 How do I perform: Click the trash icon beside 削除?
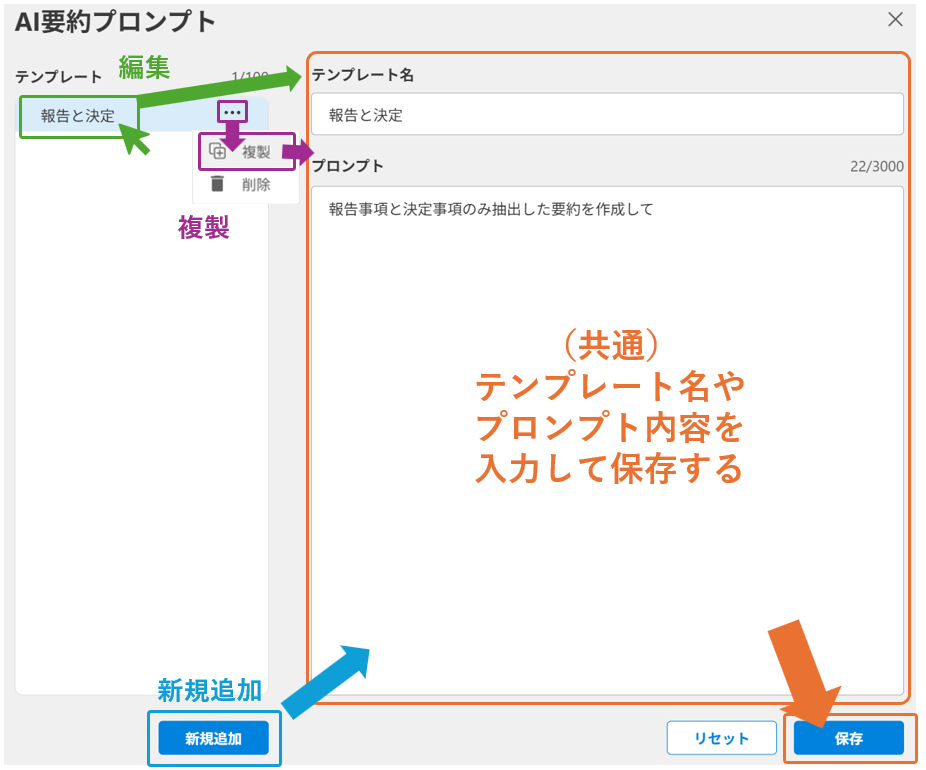(x=217, y=184)
